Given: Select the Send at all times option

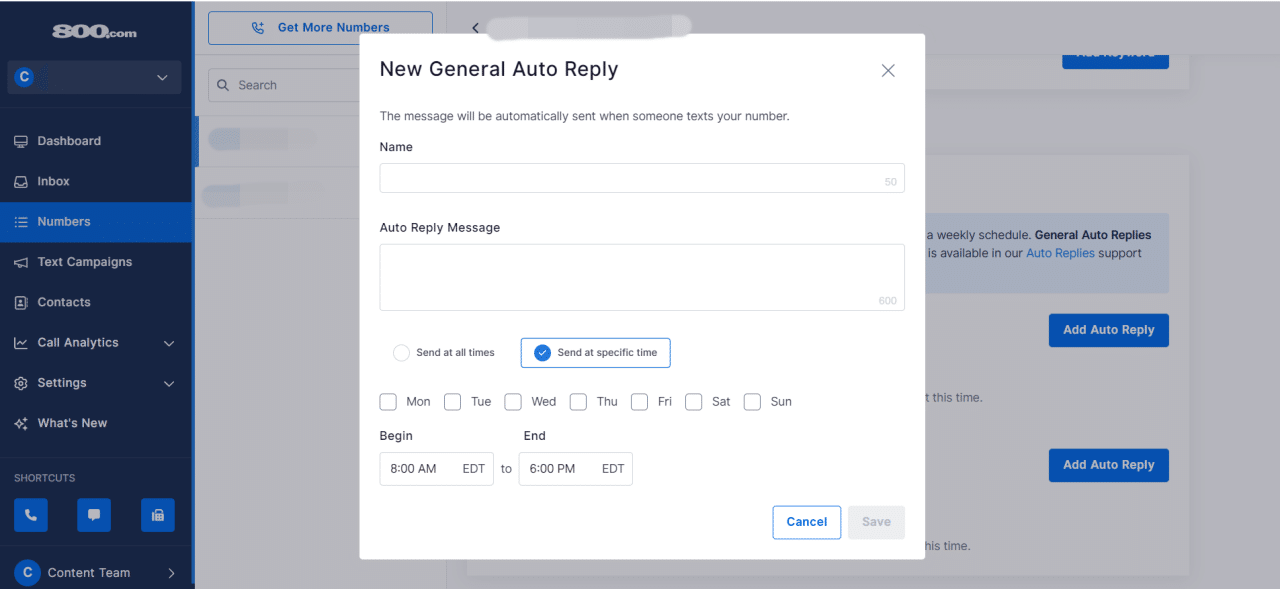Looking at the screenshot, I should 401,352.
